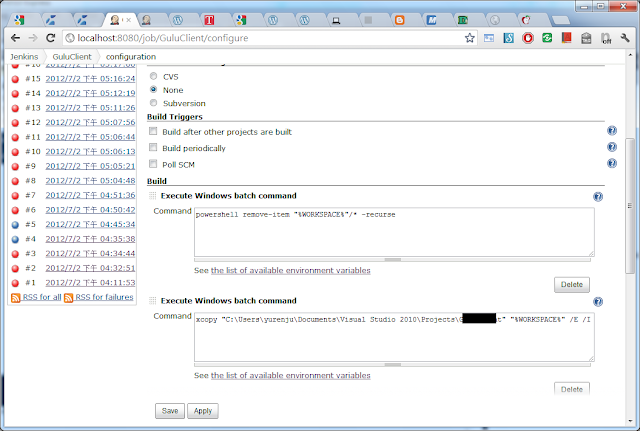Tick the Poll SCM checkbox
640x431 pixels.
coord(153,164)
